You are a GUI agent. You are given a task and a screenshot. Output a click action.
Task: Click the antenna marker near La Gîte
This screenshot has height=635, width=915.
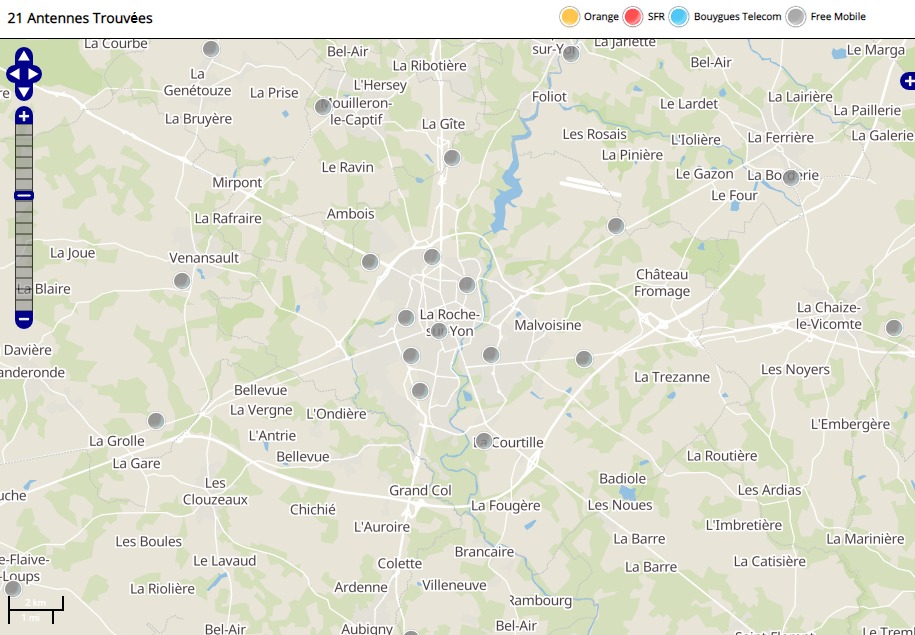coord(452,157)
